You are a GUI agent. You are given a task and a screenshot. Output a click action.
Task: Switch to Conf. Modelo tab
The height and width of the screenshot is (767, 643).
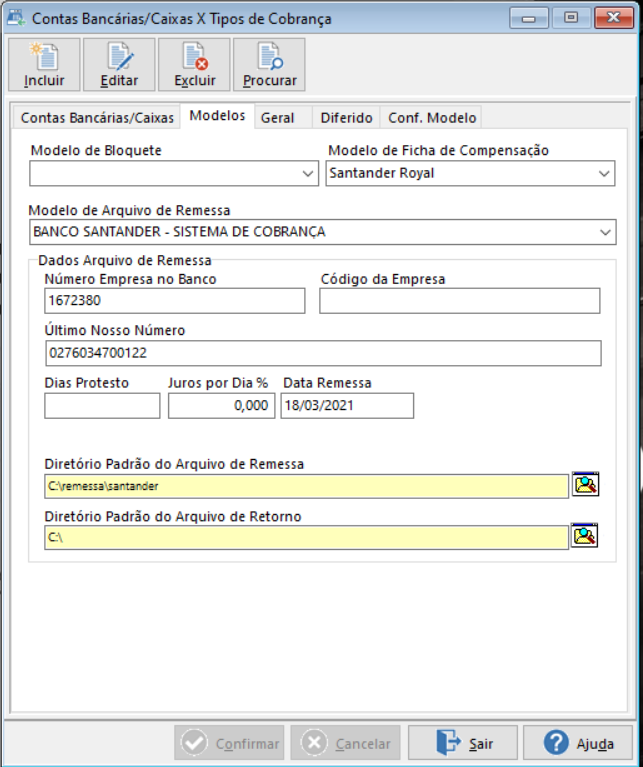click(432, 118)
